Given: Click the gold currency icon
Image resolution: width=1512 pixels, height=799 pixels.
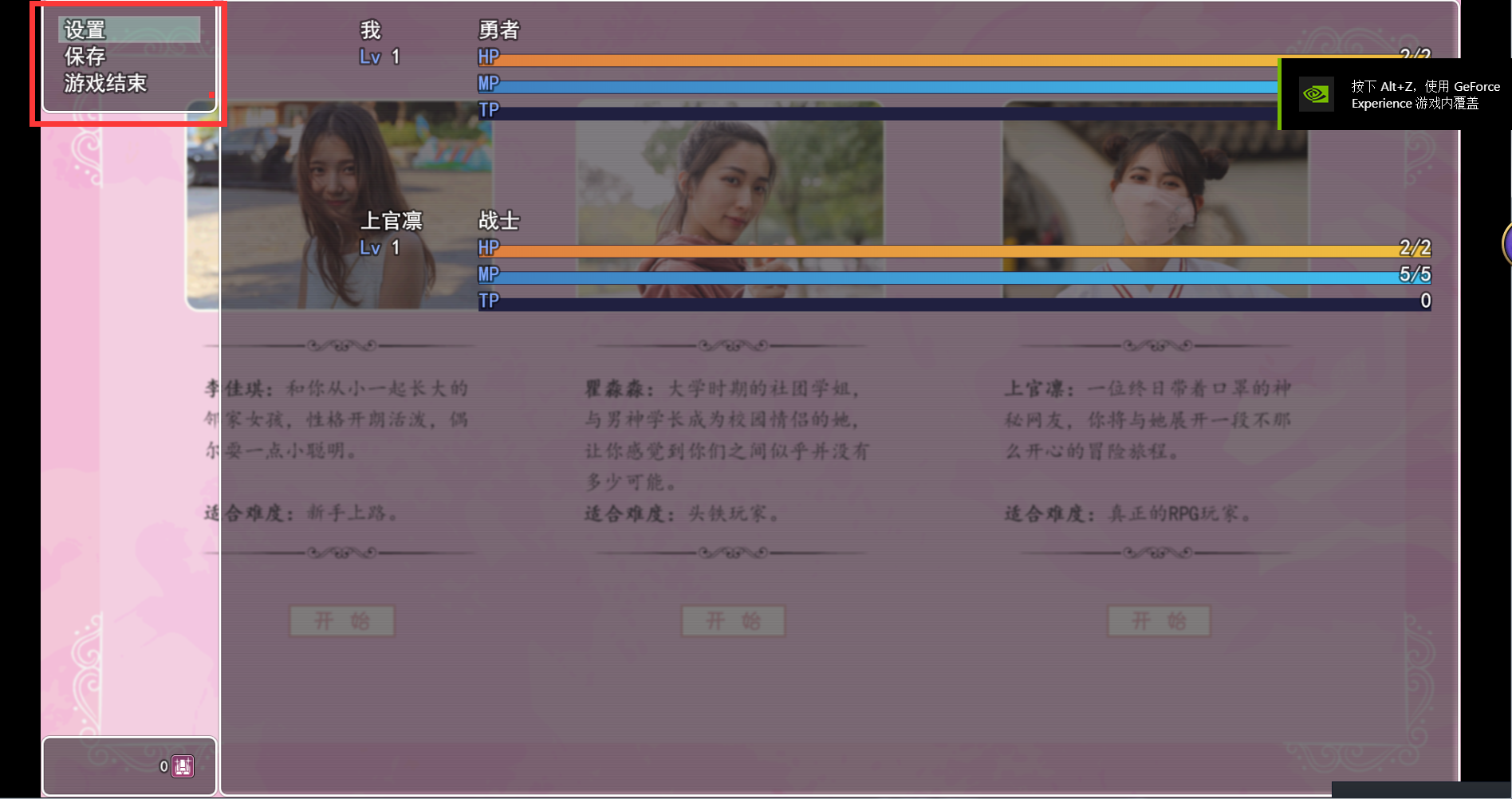Looking at the screenshot, I should click(183, 766).
